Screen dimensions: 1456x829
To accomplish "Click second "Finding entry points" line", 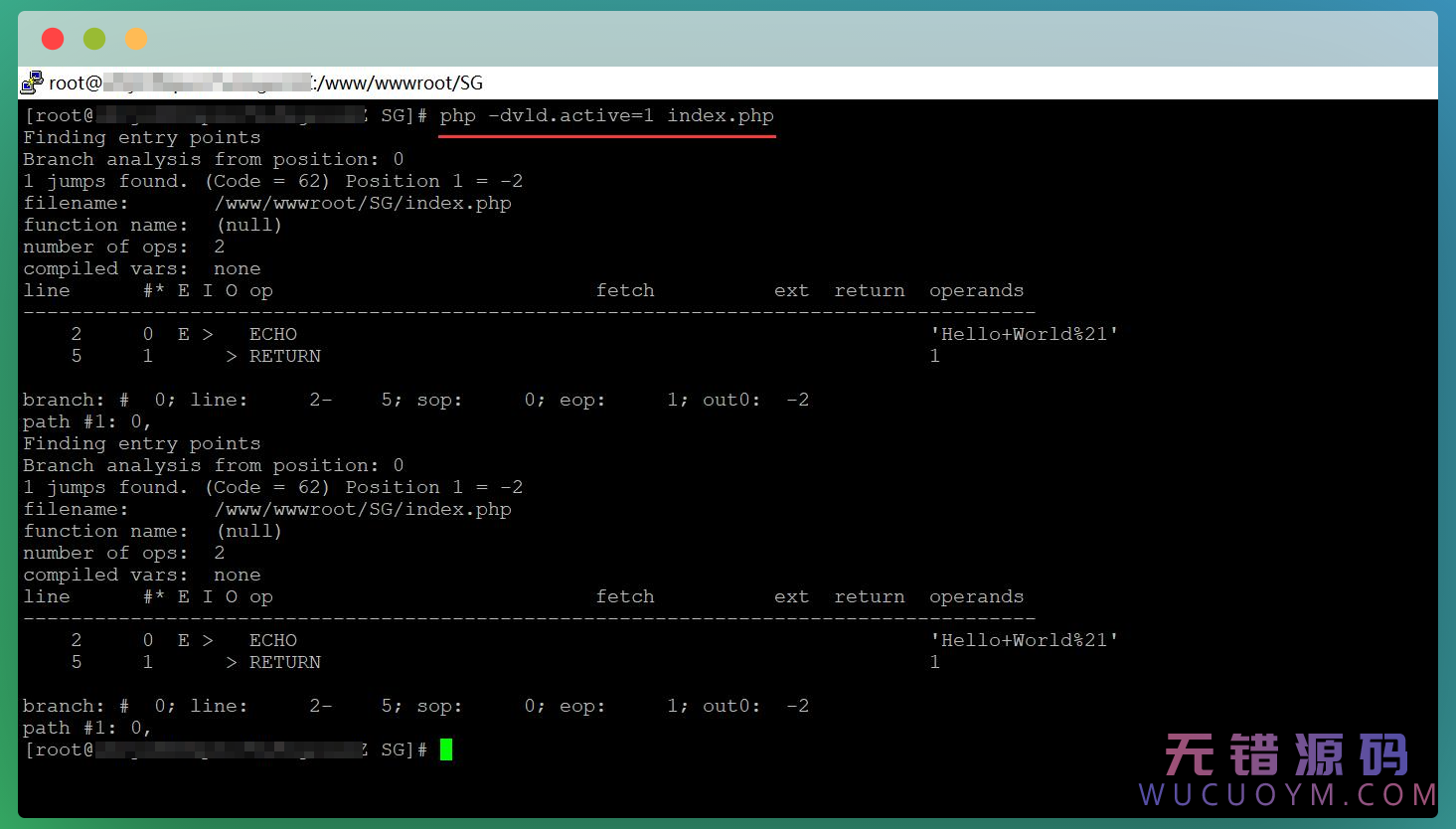I will 142,443.
